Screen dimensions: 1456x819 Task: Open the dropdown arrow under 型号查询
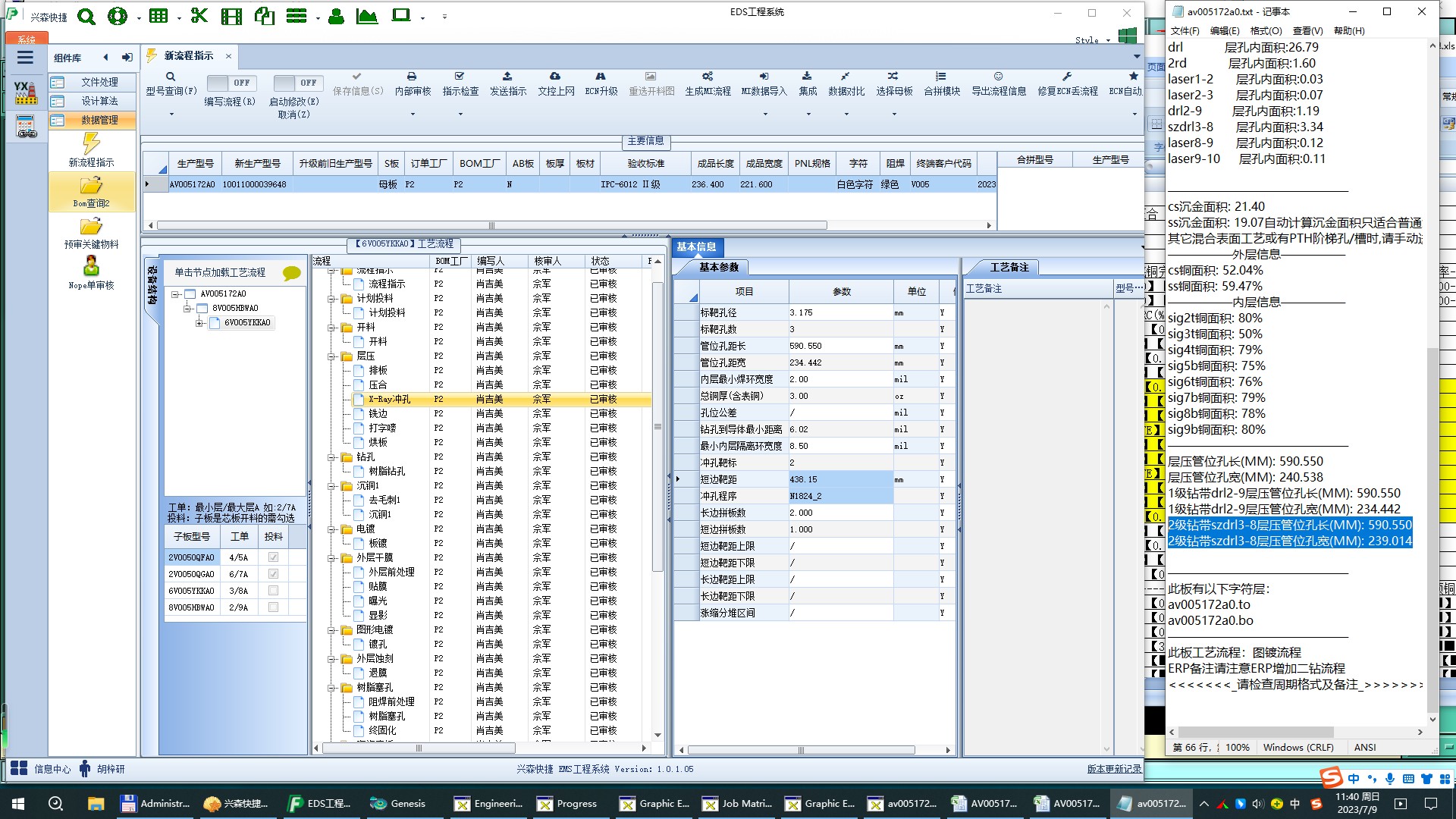(171, 115)
